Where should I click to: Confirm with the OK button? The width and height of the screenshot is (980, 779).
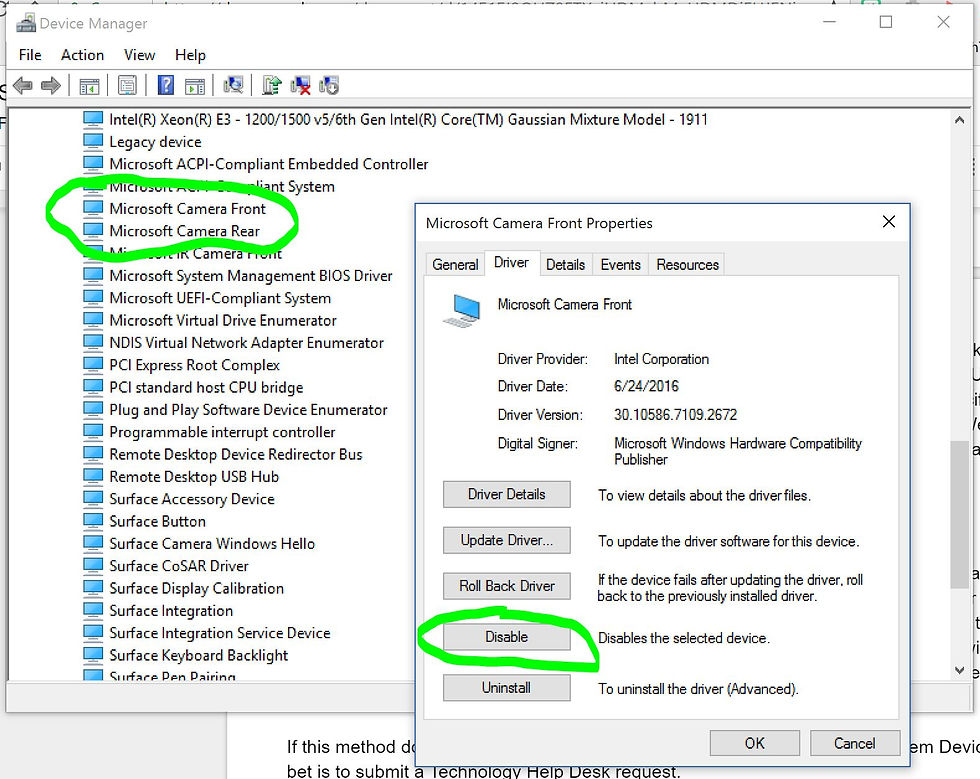coord(754,743)
